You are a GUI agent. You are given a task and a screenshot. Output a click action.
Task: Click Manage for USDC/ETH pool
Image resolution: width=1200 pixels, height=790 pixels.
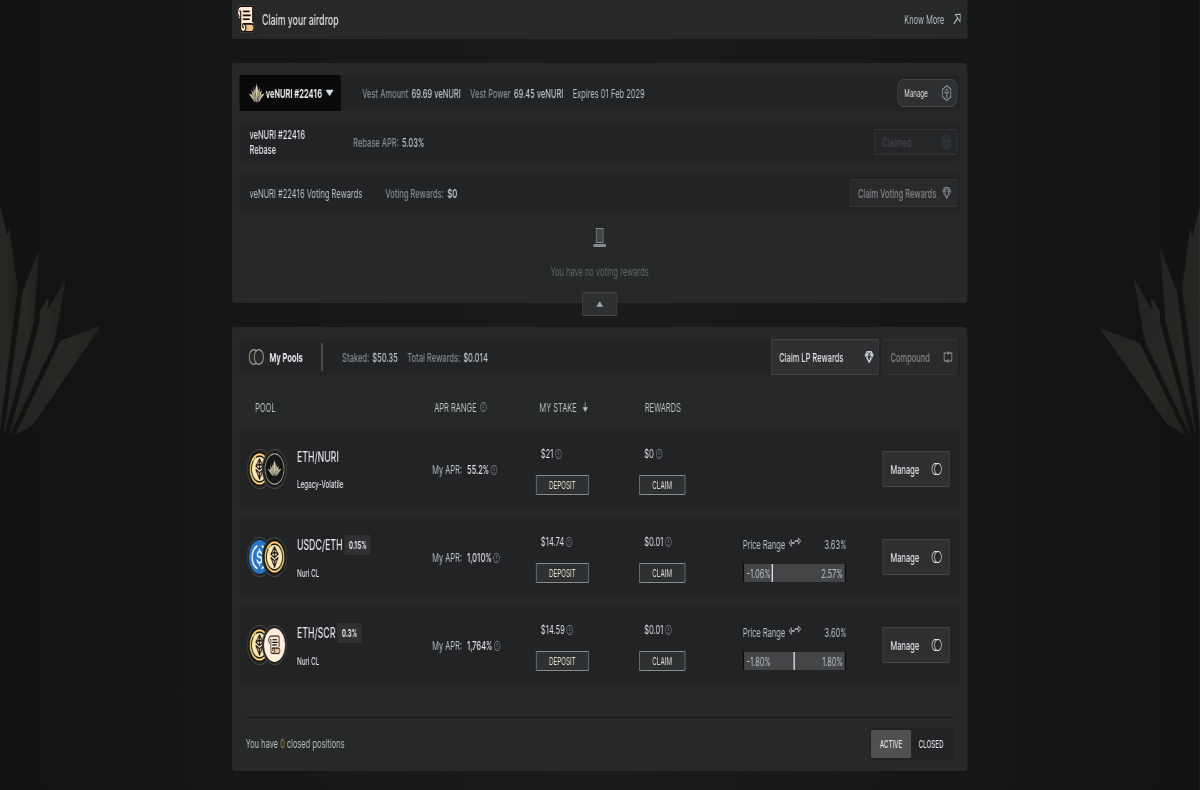(916, 557)
